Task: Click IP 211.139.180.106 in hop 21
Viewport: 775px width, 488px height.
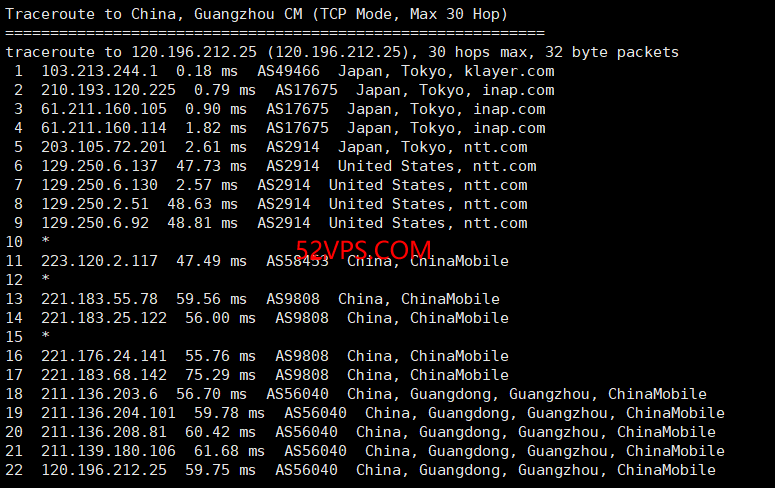Action: tap(108, 451)
